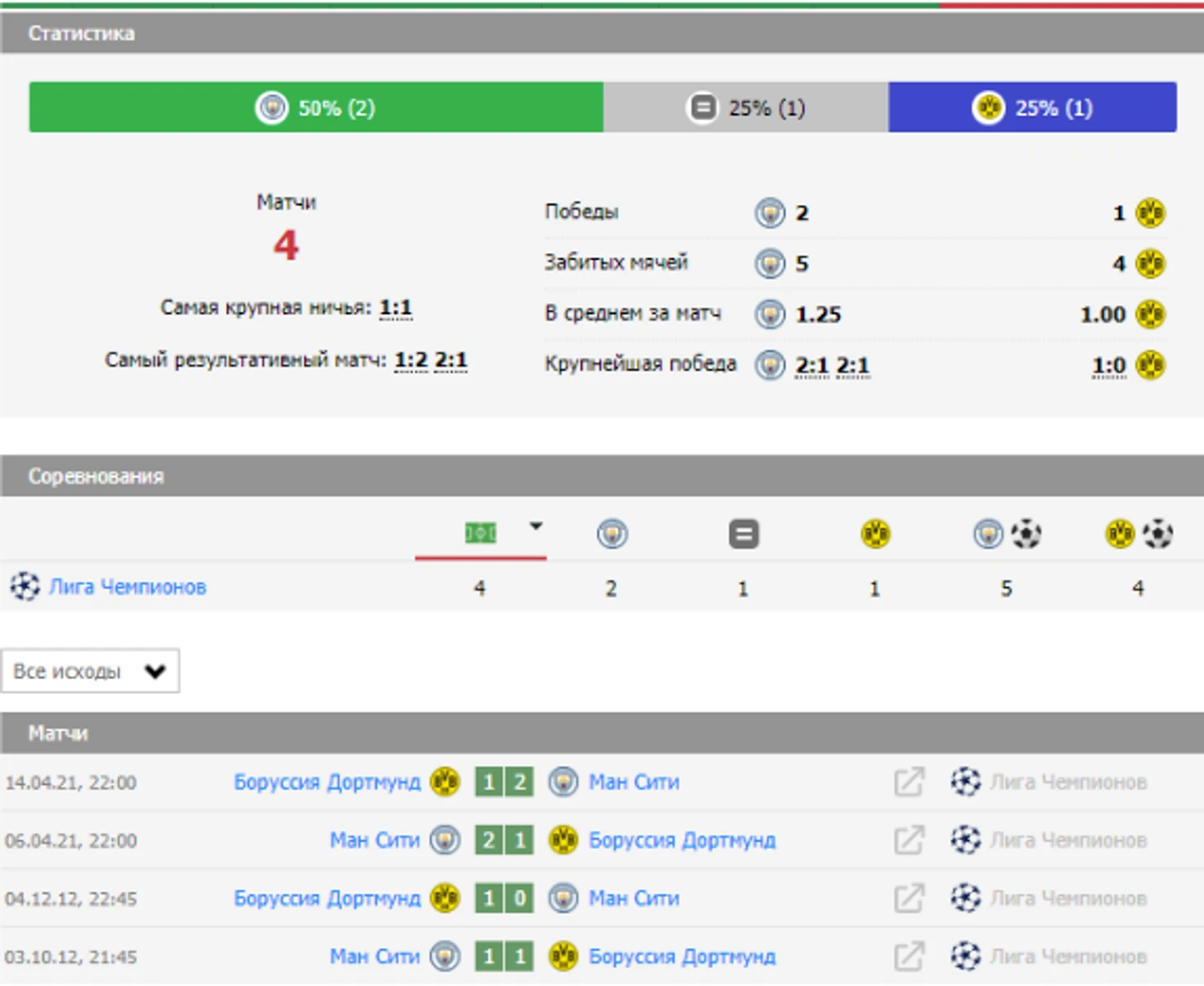Screen dimensions: 1204x986
Task: Open Боруссия Дортмунд link in 14.04.21 match
Action: [327, 782]
